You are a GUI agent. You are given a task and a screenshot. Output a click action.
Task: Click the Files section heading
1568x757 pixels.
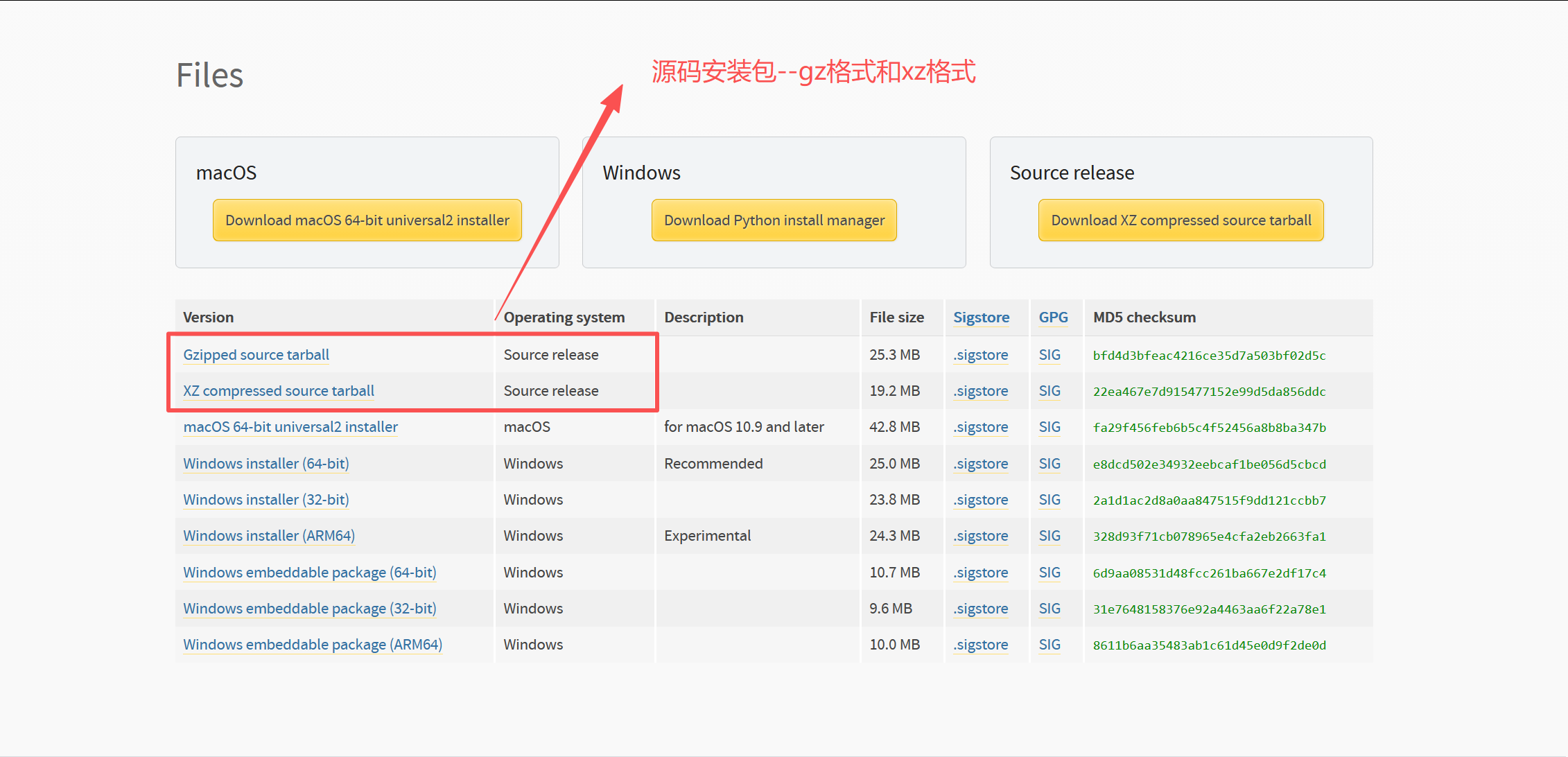[209, 75]
